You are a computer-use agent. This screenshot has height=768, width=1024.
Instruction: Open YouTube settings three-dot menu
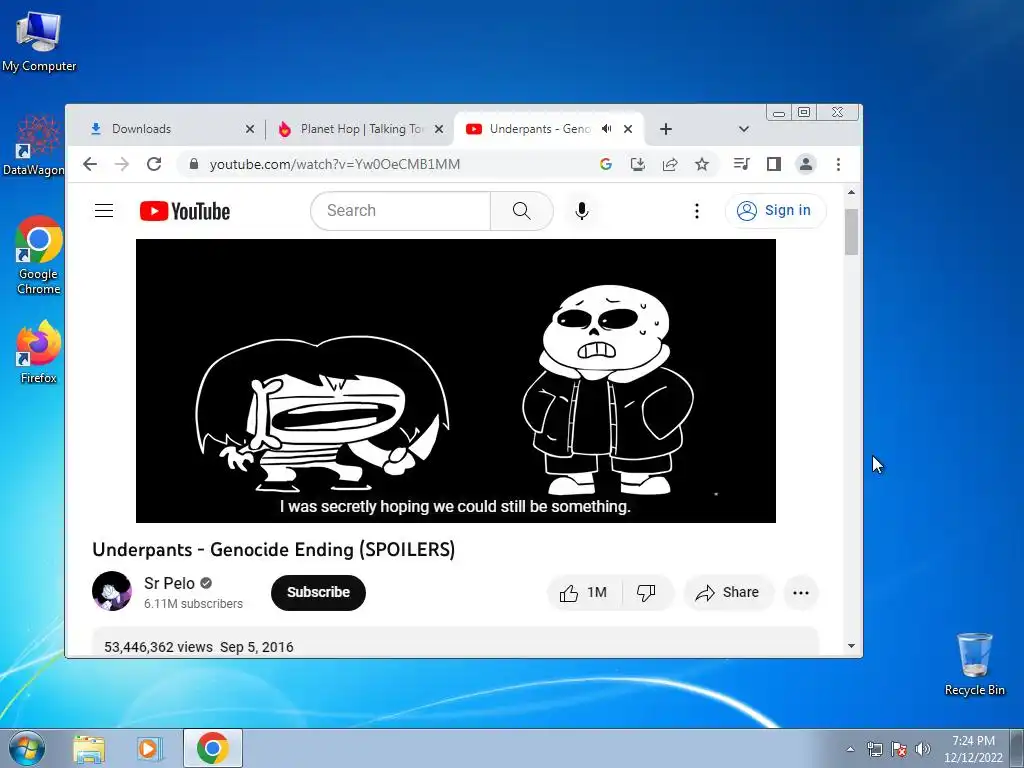point(697,211)
